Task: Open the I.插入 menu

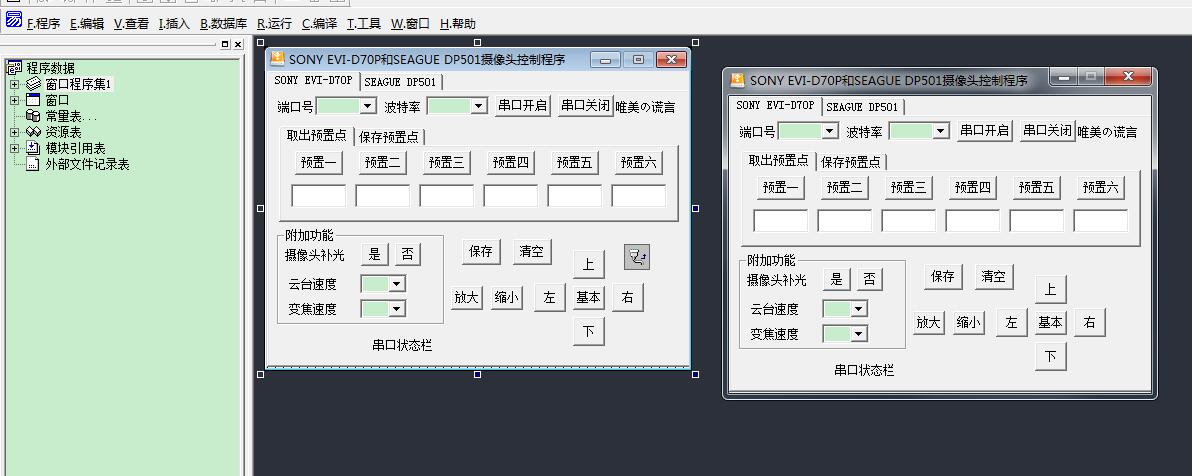Action: coord(174,24)
